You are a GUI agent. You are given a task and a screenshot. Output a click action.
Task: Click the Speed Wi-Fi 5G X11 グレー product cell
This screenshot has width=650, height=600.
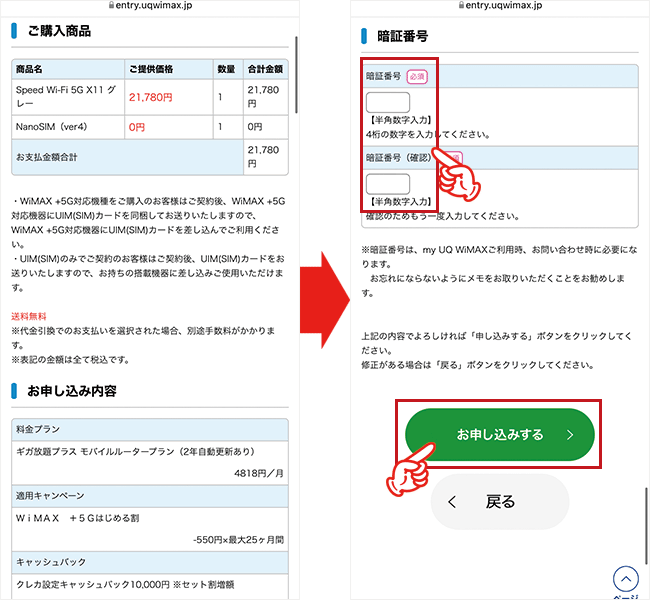pos(68,97)
